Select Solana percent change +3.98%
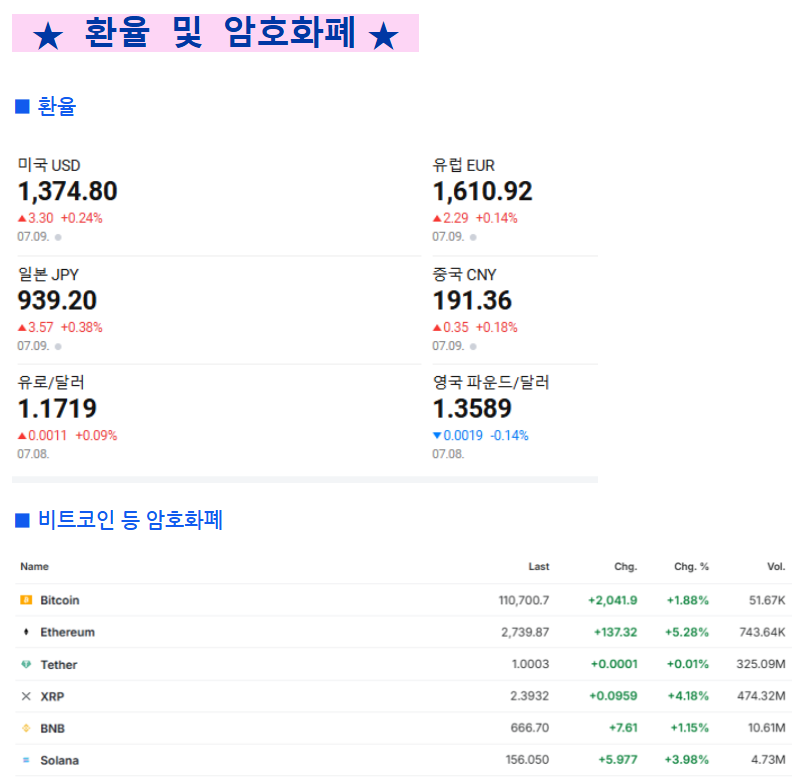This screenshot has height=778, width=797. pyautogui.click(x=687, y=760)
